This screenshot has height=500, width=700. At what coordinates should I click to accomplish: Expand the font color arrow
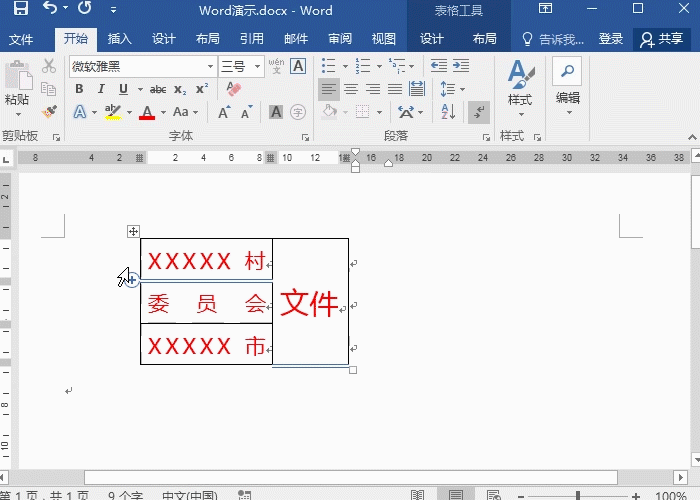[163, 112]
